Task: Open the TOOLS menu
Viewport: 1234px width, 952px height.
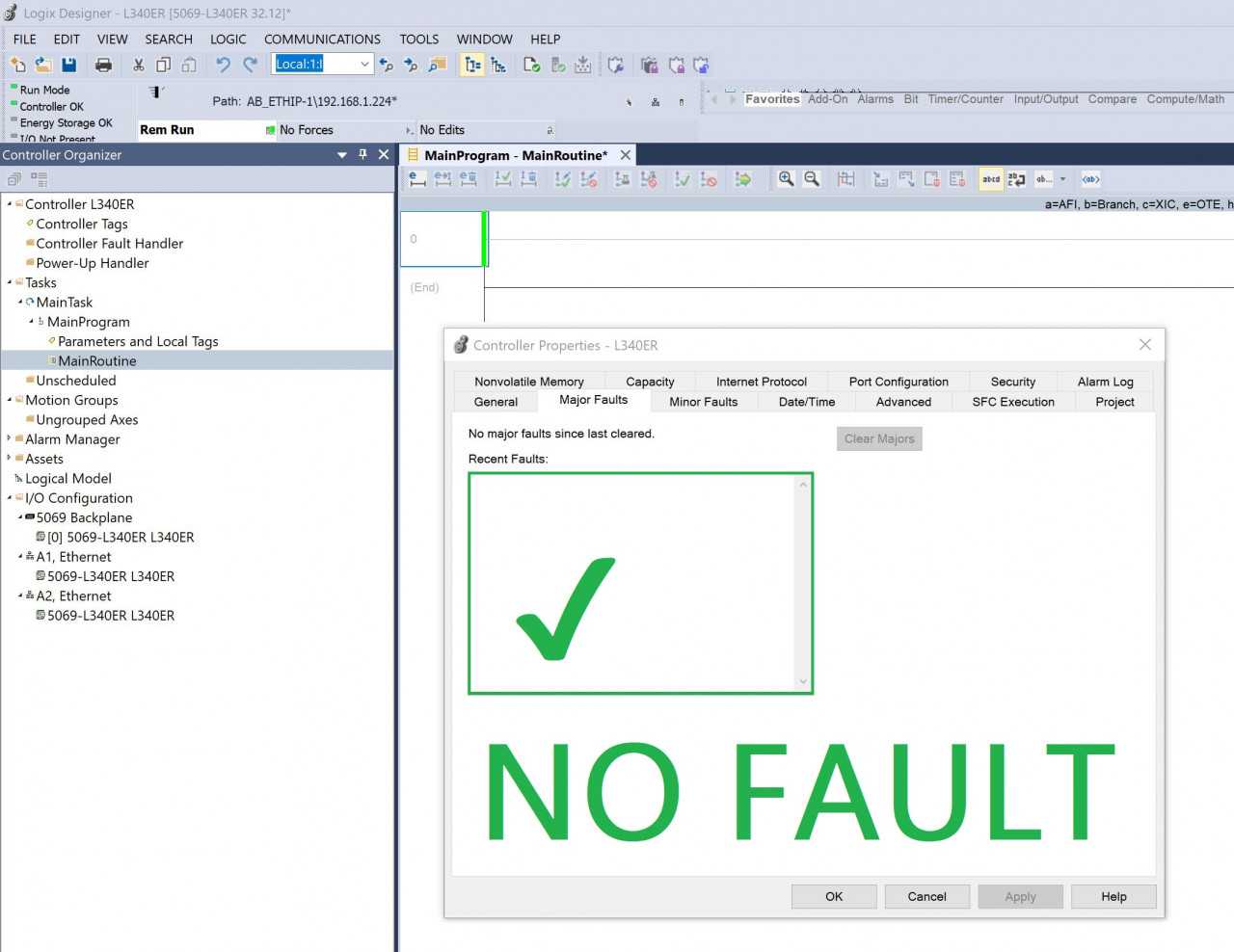Action: coord(419,40)
